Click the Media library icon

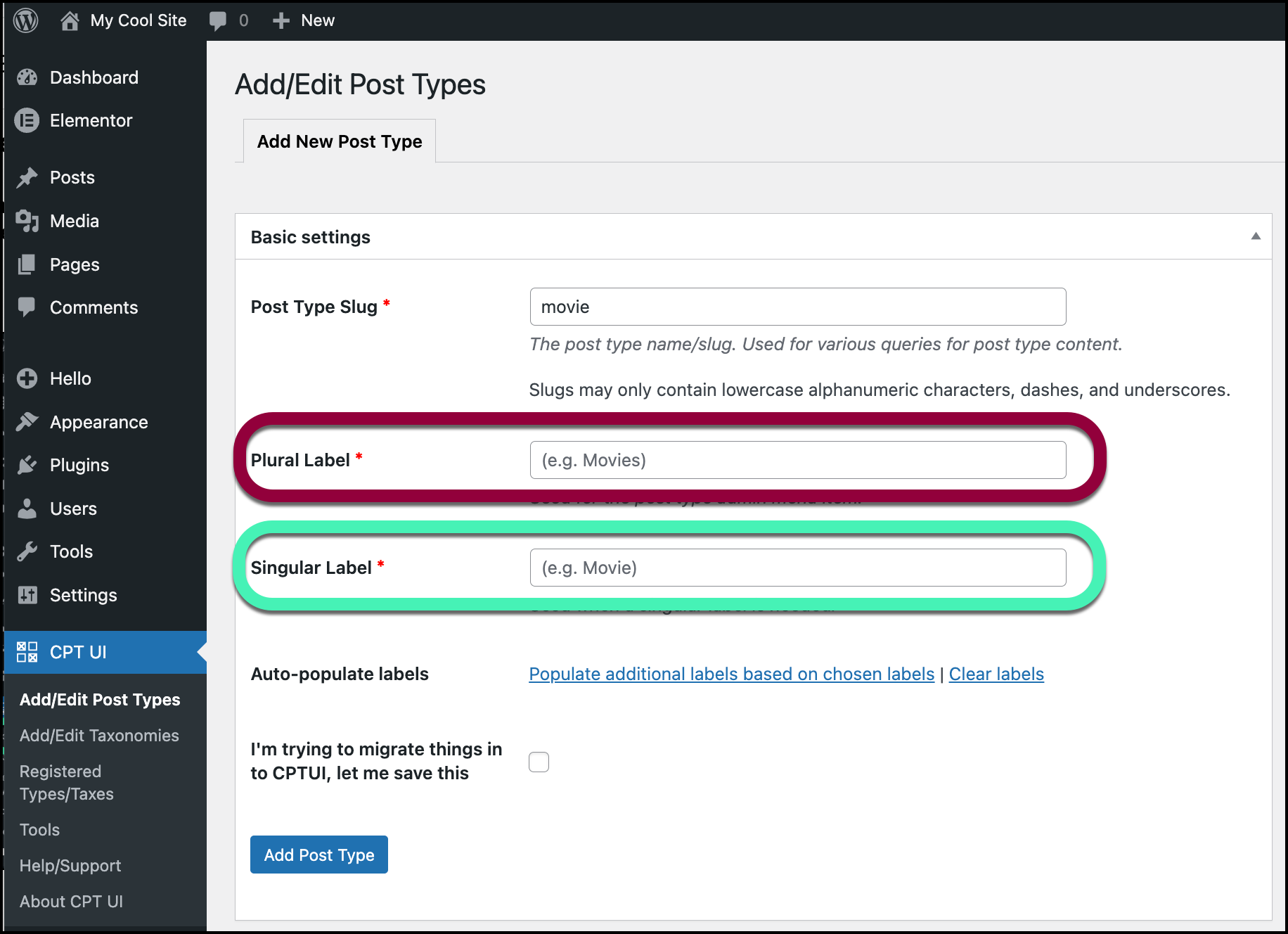27,222
